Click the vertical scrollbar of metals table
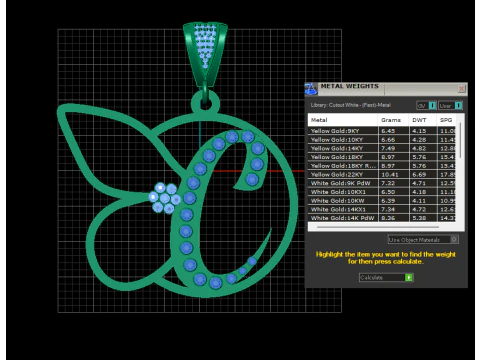 coord(460,140)
